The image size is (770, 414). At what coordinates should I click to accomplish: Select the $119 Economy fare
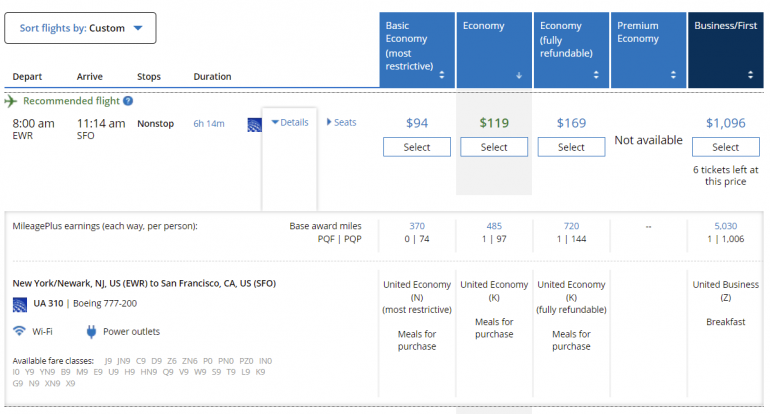[x=494, y=147]
